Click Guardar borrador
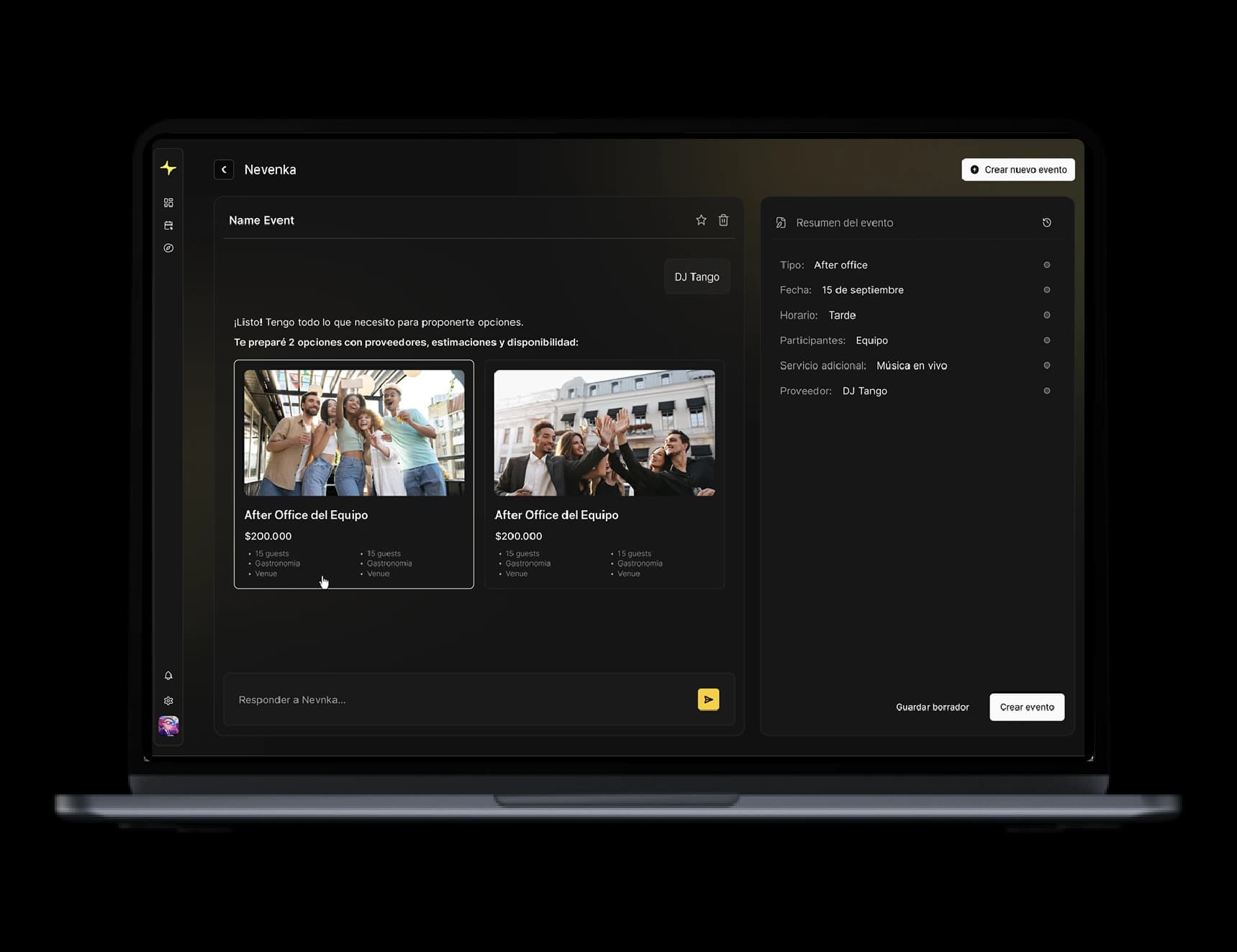The image size is (1237, 952). click(932, 707)
